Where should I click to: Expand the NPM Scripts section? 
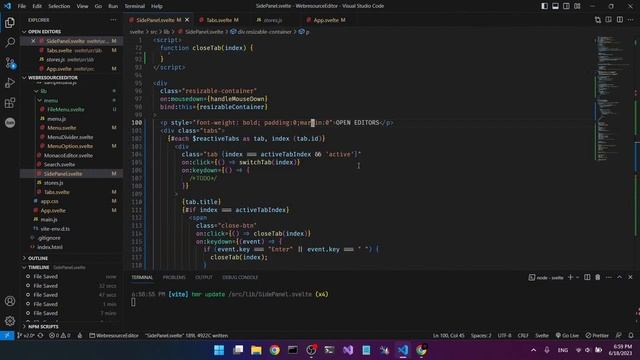(43, 327)
